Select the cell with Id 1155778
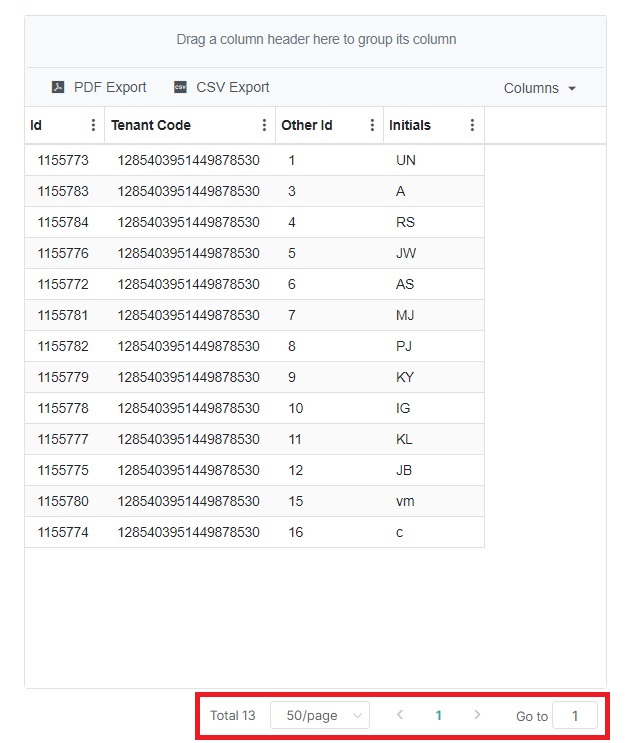 point(64,408)
